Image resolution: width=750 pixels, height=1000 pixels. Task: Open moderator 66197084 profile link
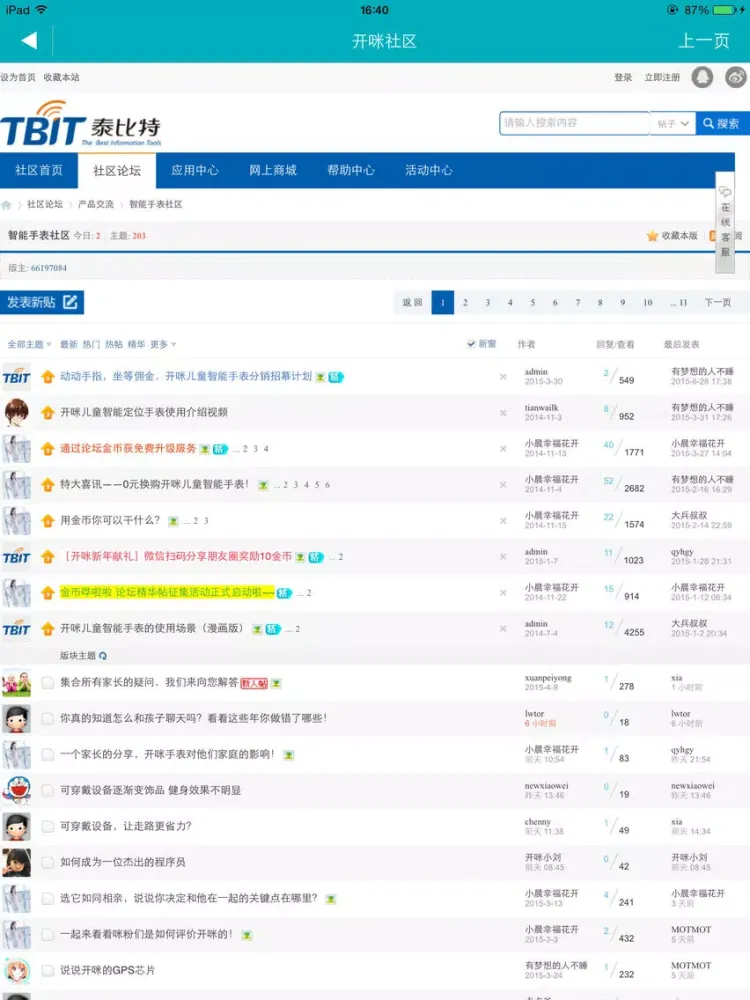click(48, 268)
